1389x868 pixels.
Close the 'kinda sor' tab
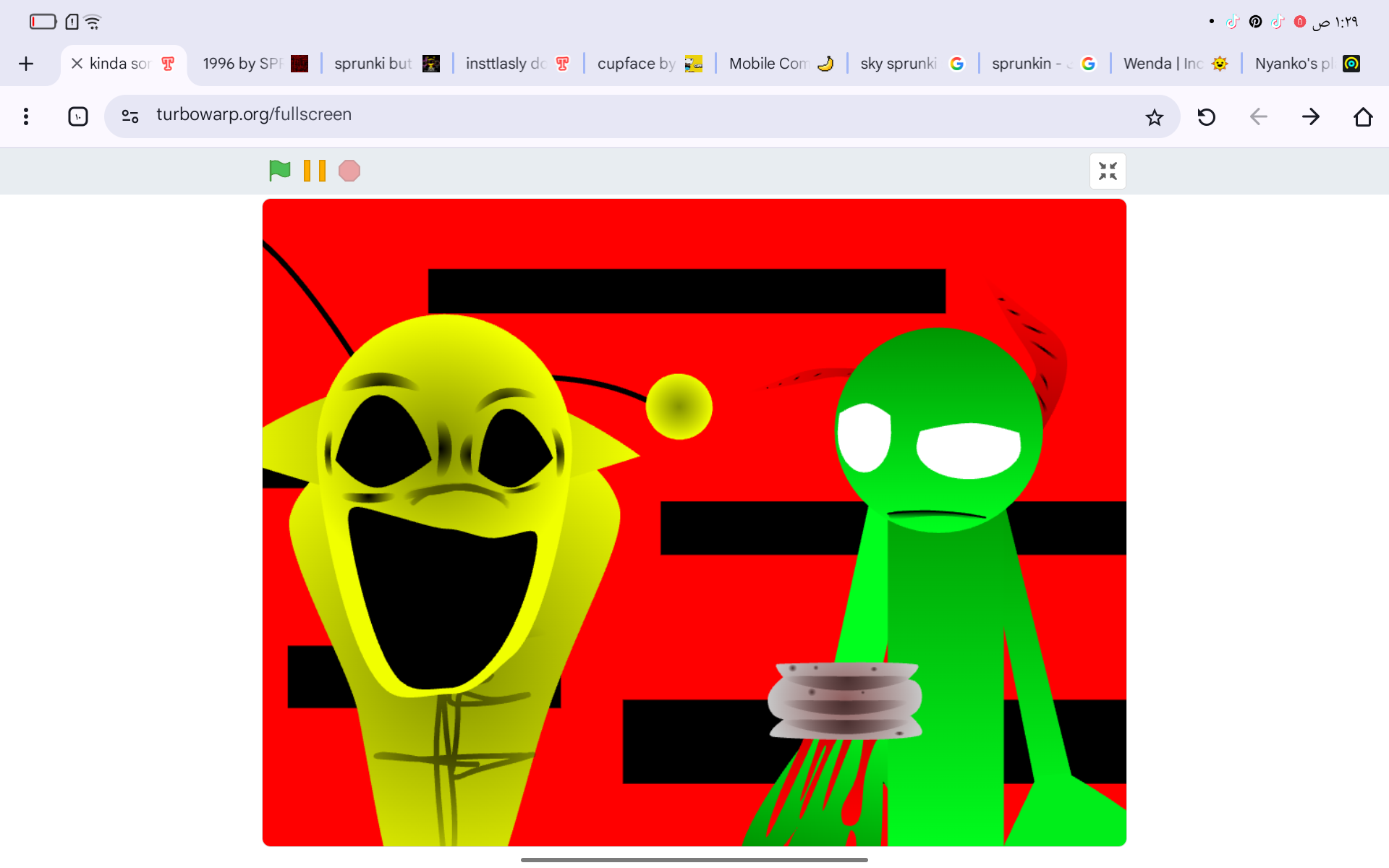77,64
